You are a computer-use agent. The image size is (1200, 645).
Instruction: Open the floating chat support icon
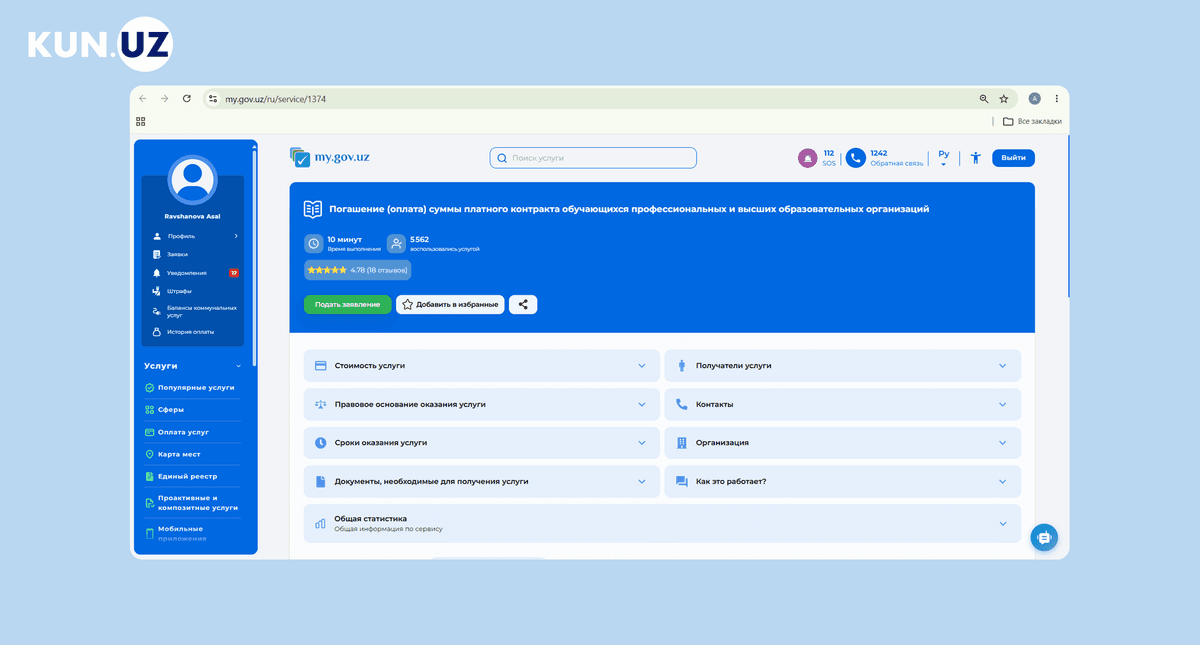(1044, 537)
